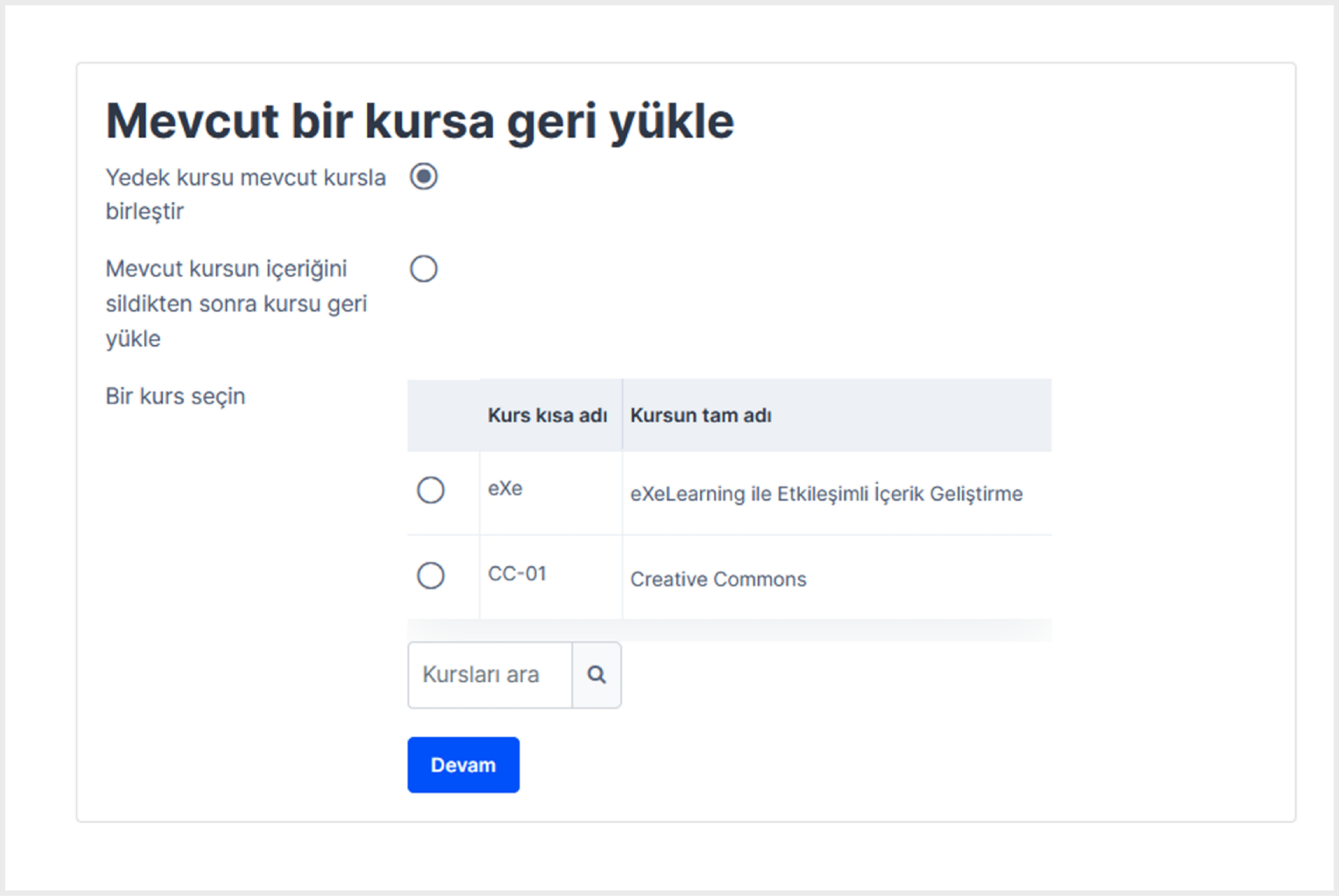Screen dimensions: 1339x896
Task: Select the merge backup course radio button
Action: (x=423, y=176)
